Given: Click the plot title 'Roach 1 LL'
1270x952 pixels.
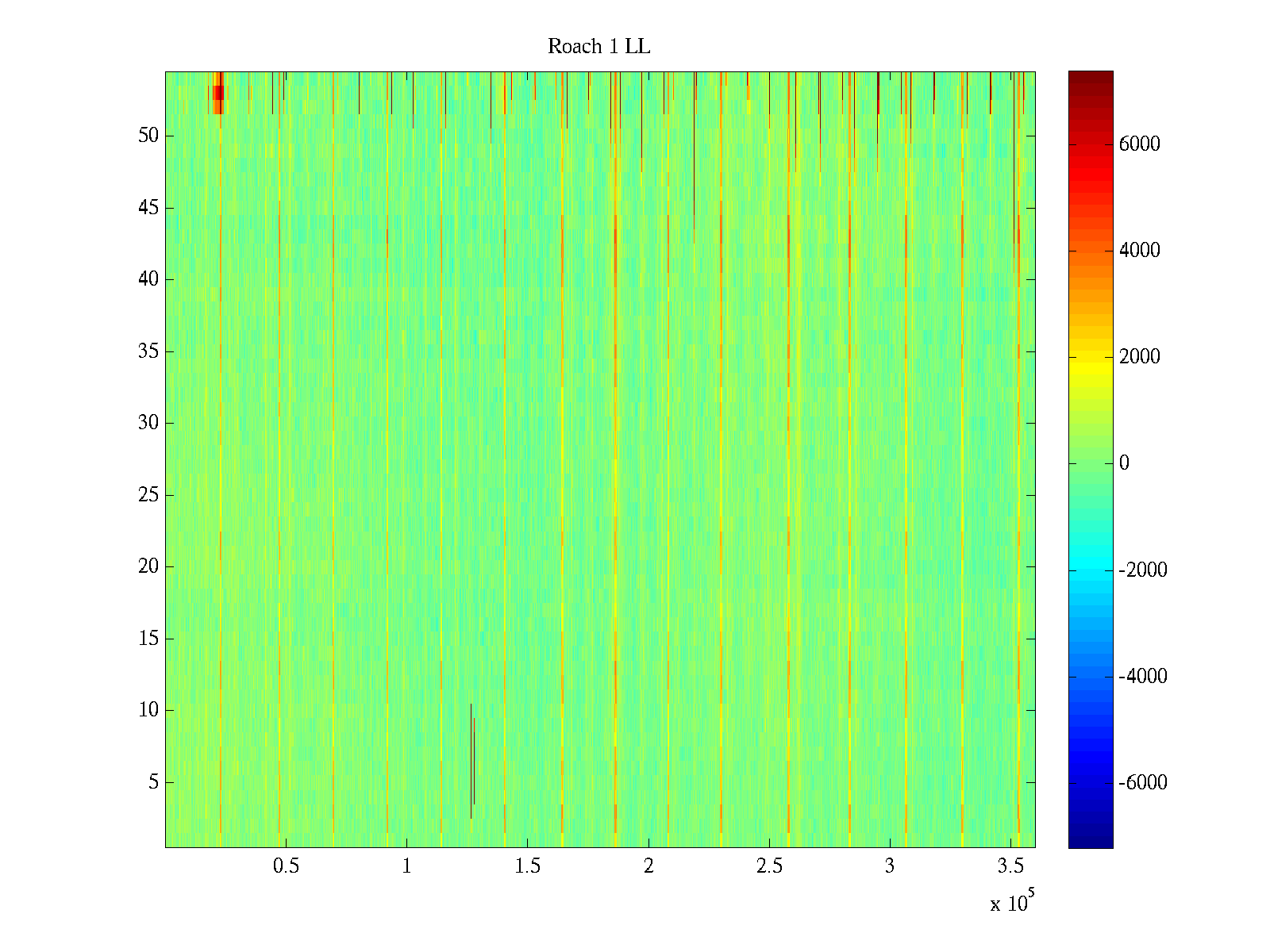Looking at the screenshot, I should pos(598,47).
